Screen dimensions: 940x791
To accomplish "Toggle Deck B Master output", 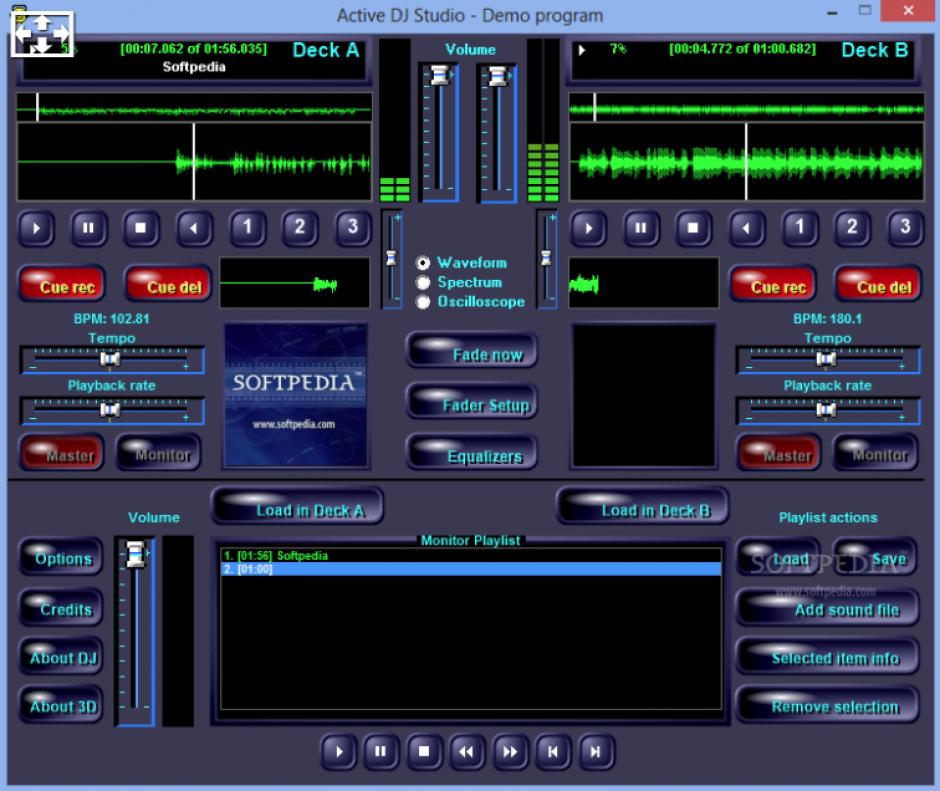I will [x=778, y=453].
